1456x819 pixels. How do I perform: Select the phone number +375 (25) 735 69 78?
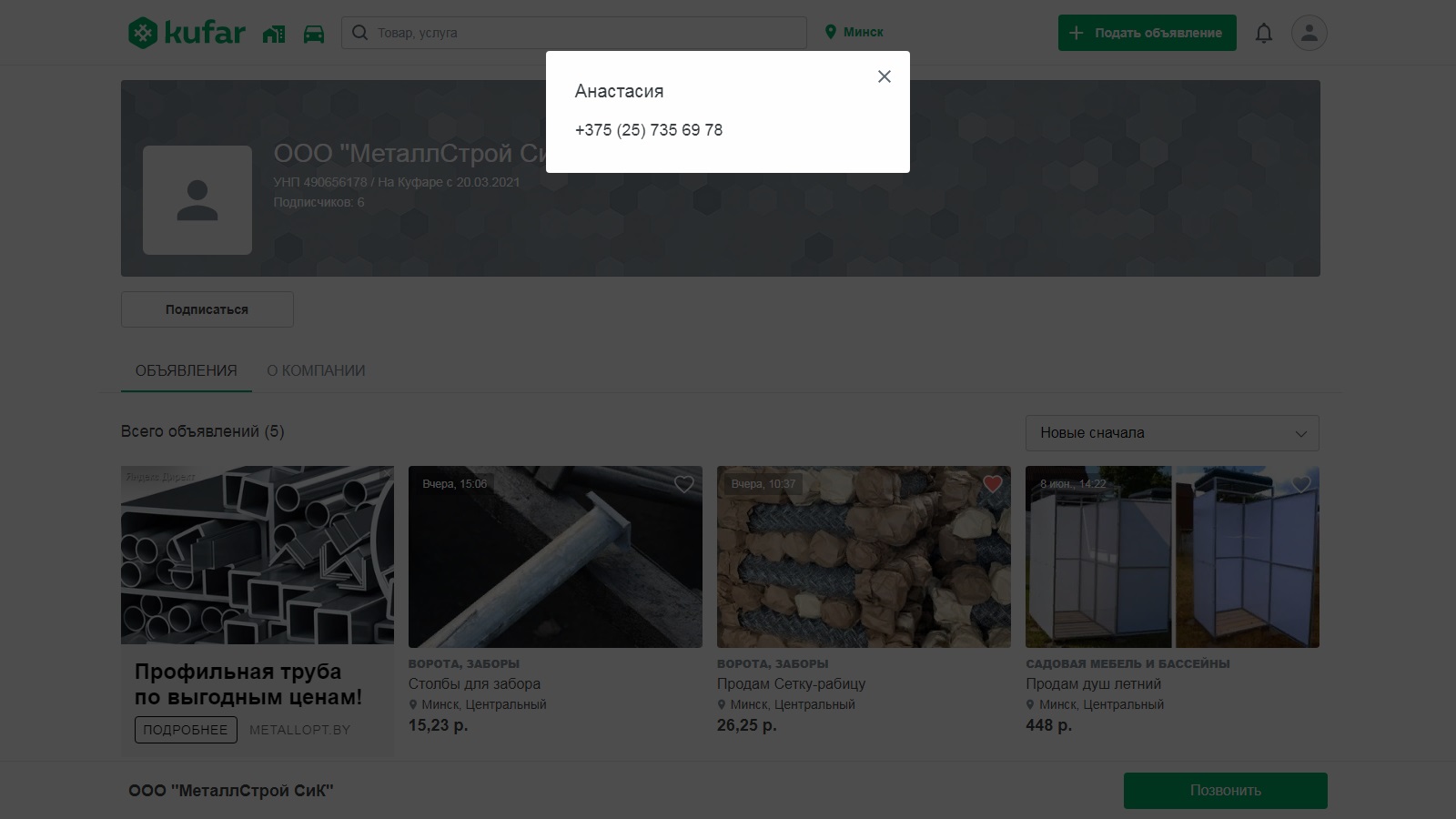click(x=649, y=130)
